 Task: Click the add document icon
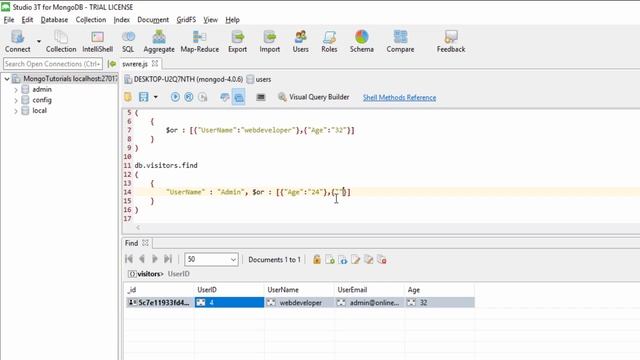click(x=330, y=260)
